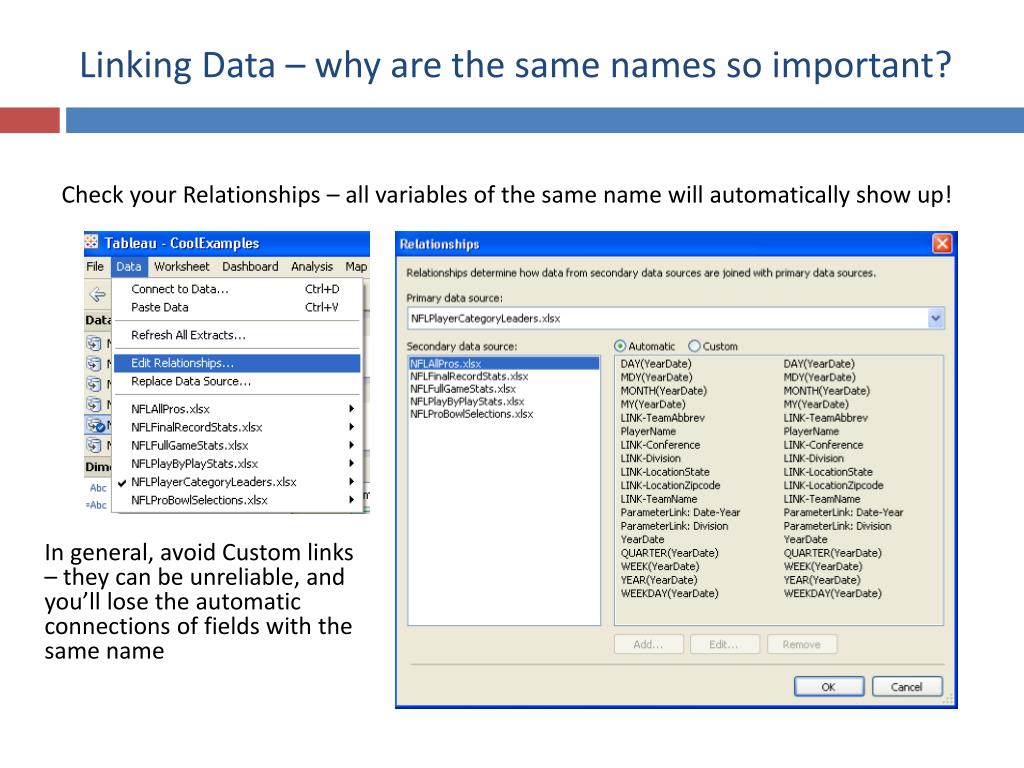The image size is (1024, 768).
Task: Open the Map menu
Action: (x=356, y=266)
